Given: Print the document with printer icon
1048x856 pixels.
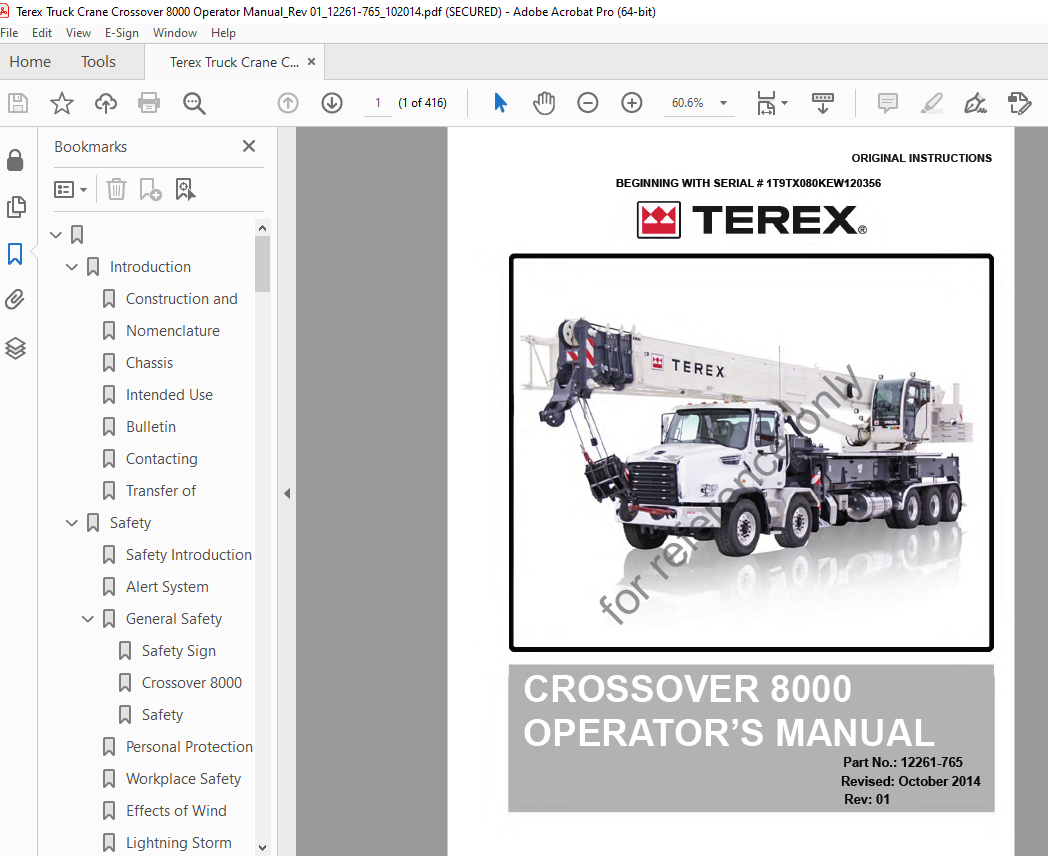Looking at the screenshot, I should [x=148, y=103].
